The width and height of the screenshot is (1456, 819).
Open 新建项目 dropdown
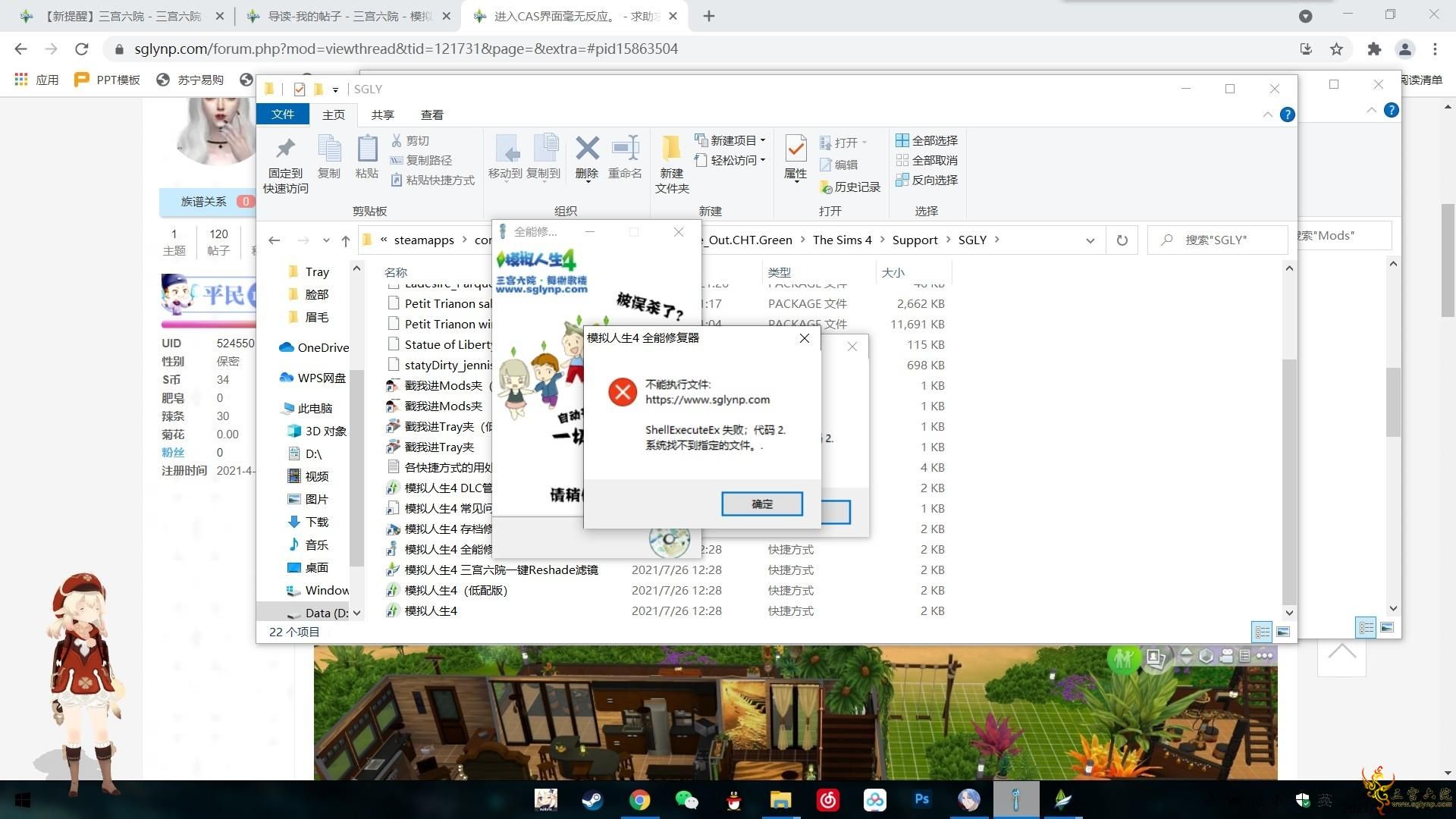tap(730, 140)
